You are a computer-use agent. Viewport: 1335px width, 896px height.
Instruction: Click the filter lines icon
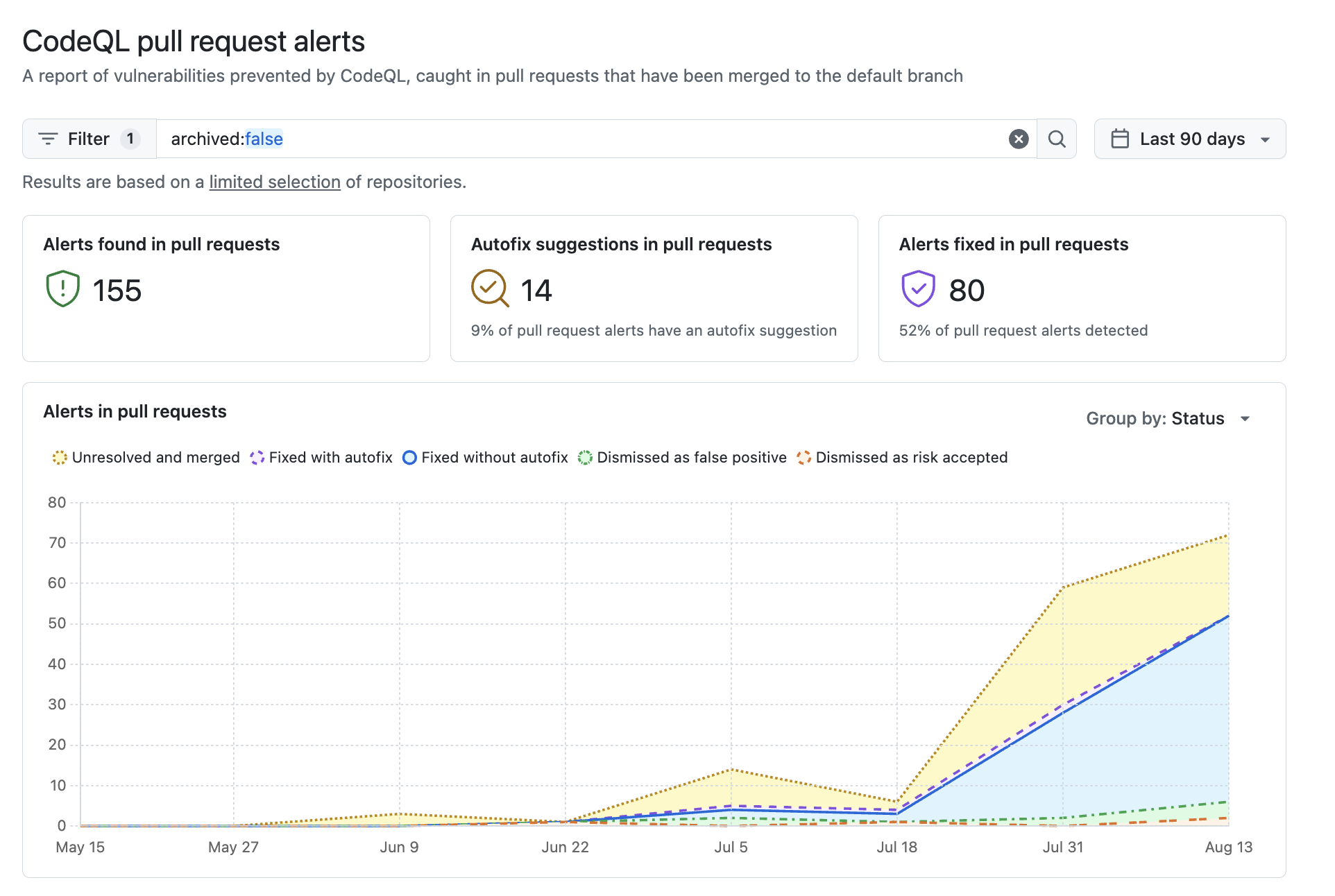[x=48, y=139]
